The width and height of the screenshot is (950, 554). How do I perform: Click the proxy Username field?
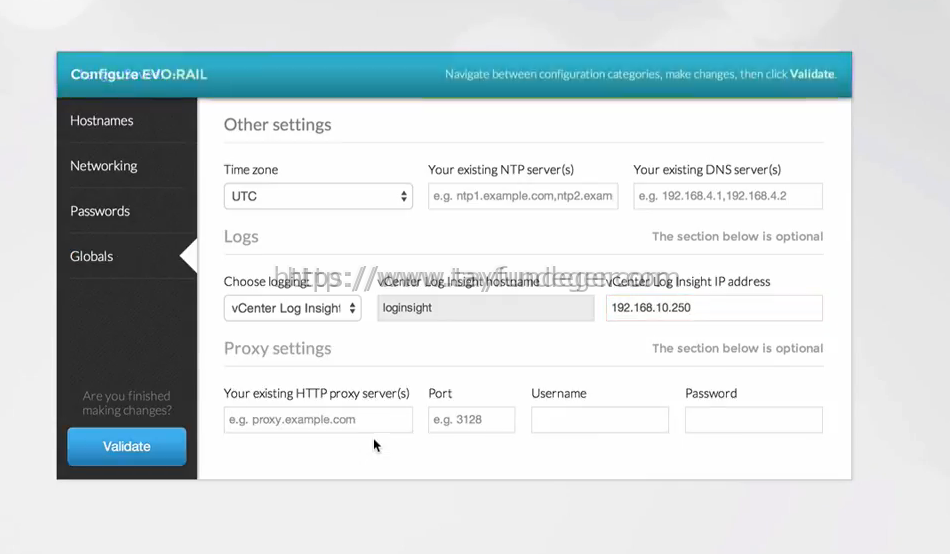pyautogui.click(x=600, y=419)
